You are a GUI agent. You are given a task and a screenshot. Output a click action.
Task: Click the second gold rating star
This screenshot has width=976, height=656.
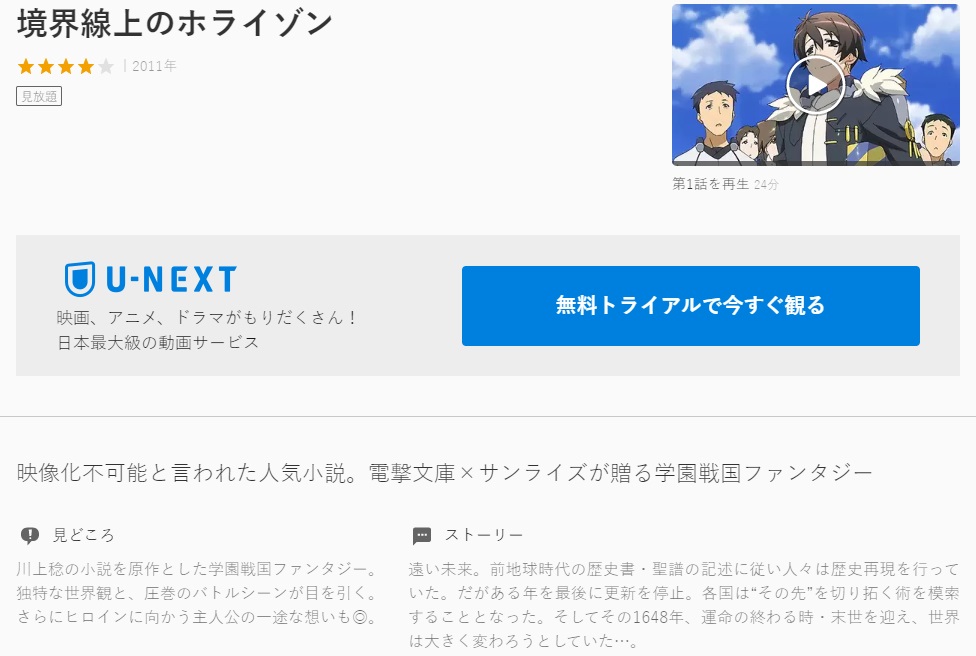tap(46, 66)
